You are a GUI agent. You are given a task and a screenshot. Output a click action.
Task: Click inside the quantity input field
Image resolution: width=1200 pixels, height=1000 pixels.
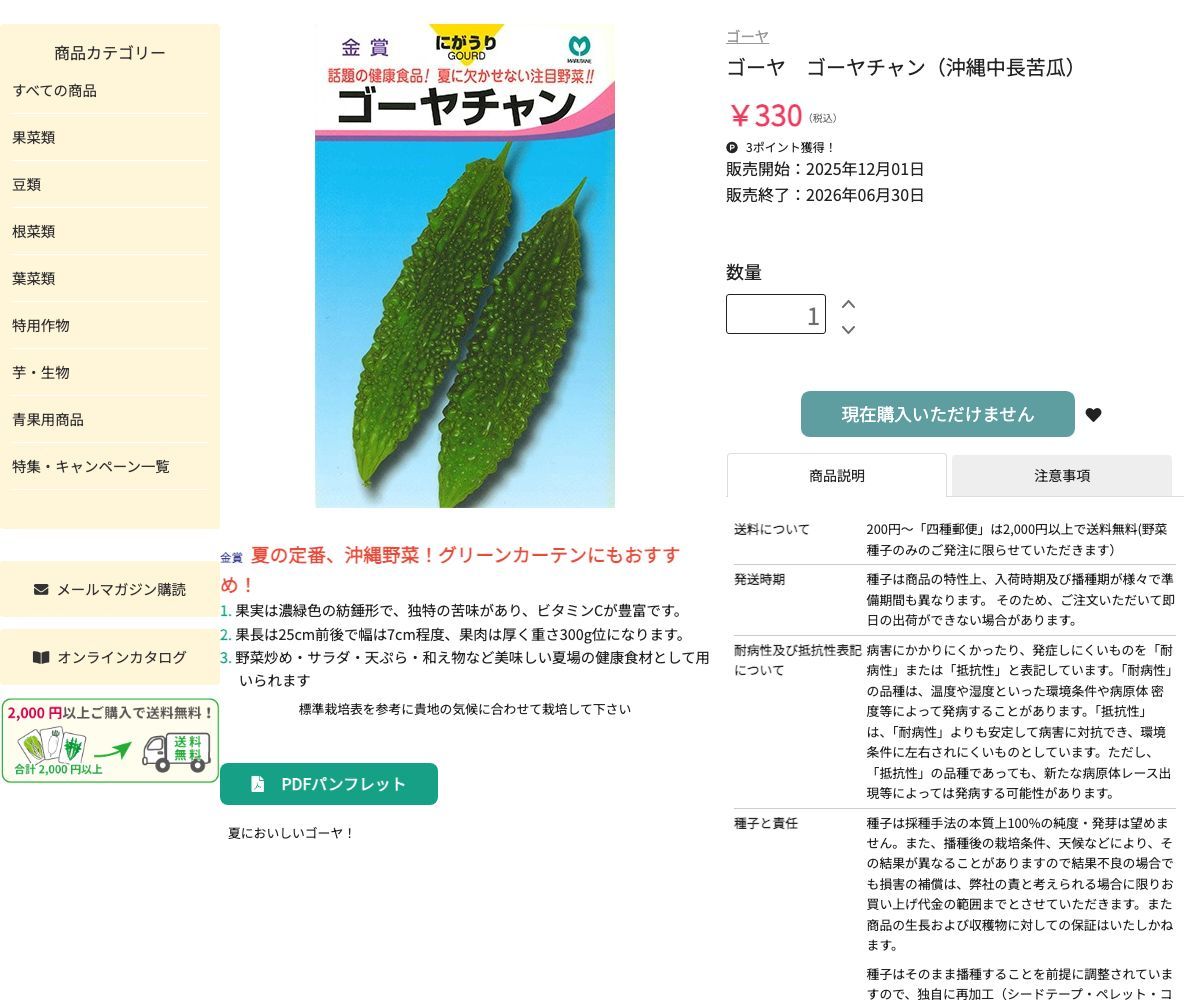(x=776, y=314)
